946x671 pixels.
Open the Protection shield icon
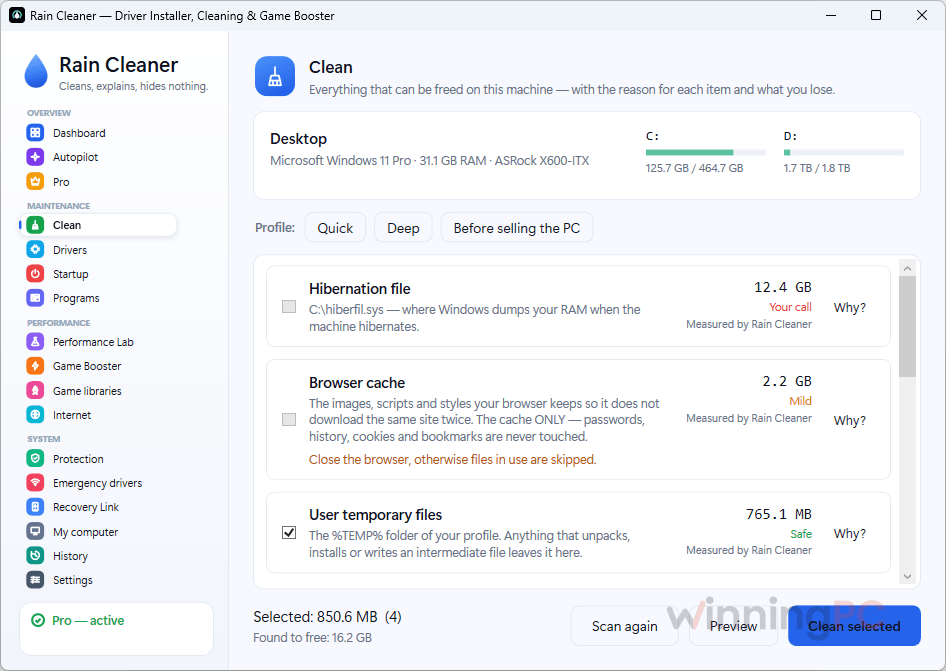[x=35, y=459]
